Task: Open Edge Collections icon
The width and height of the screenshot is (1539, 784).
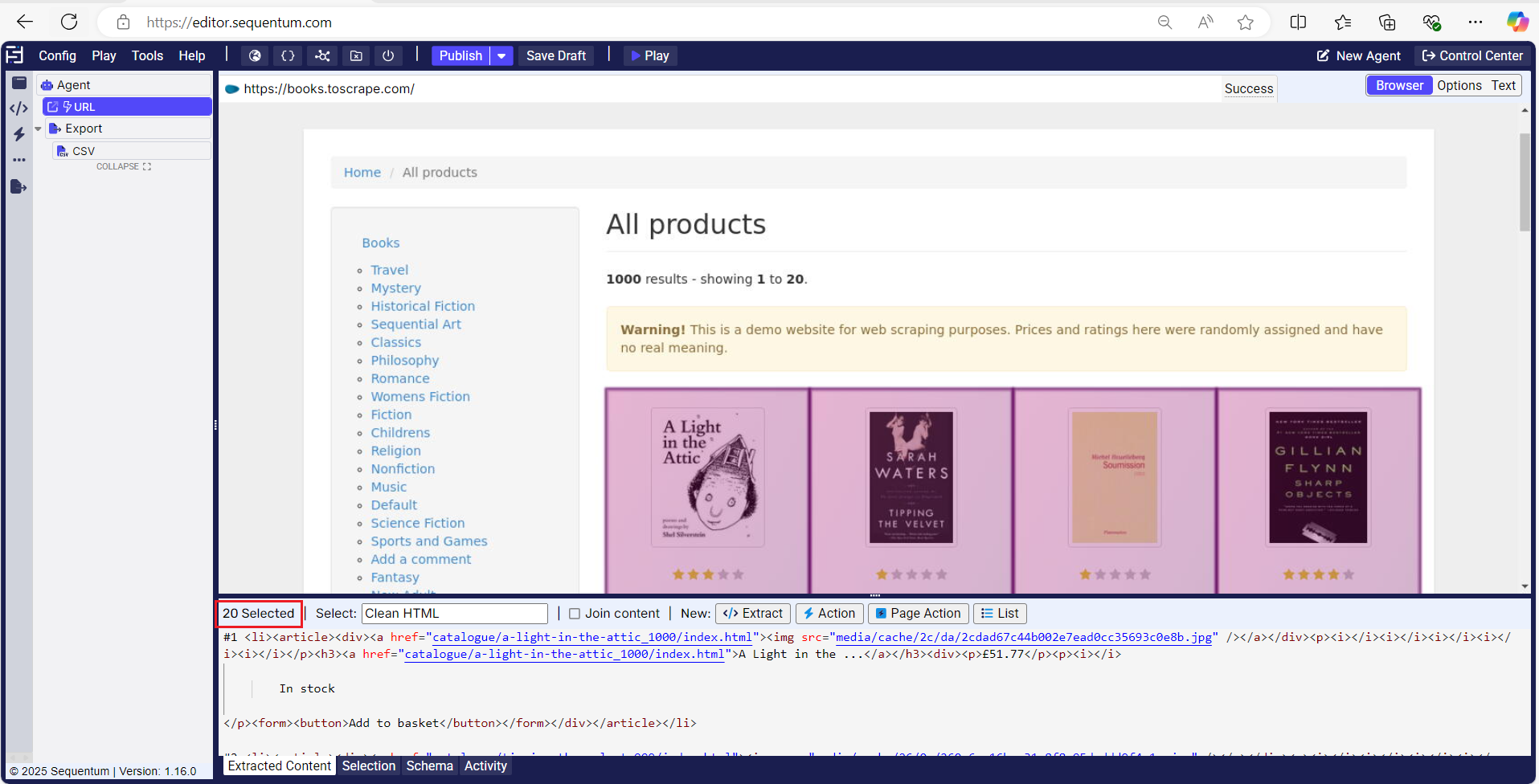Action: (x=1387, y=22)
